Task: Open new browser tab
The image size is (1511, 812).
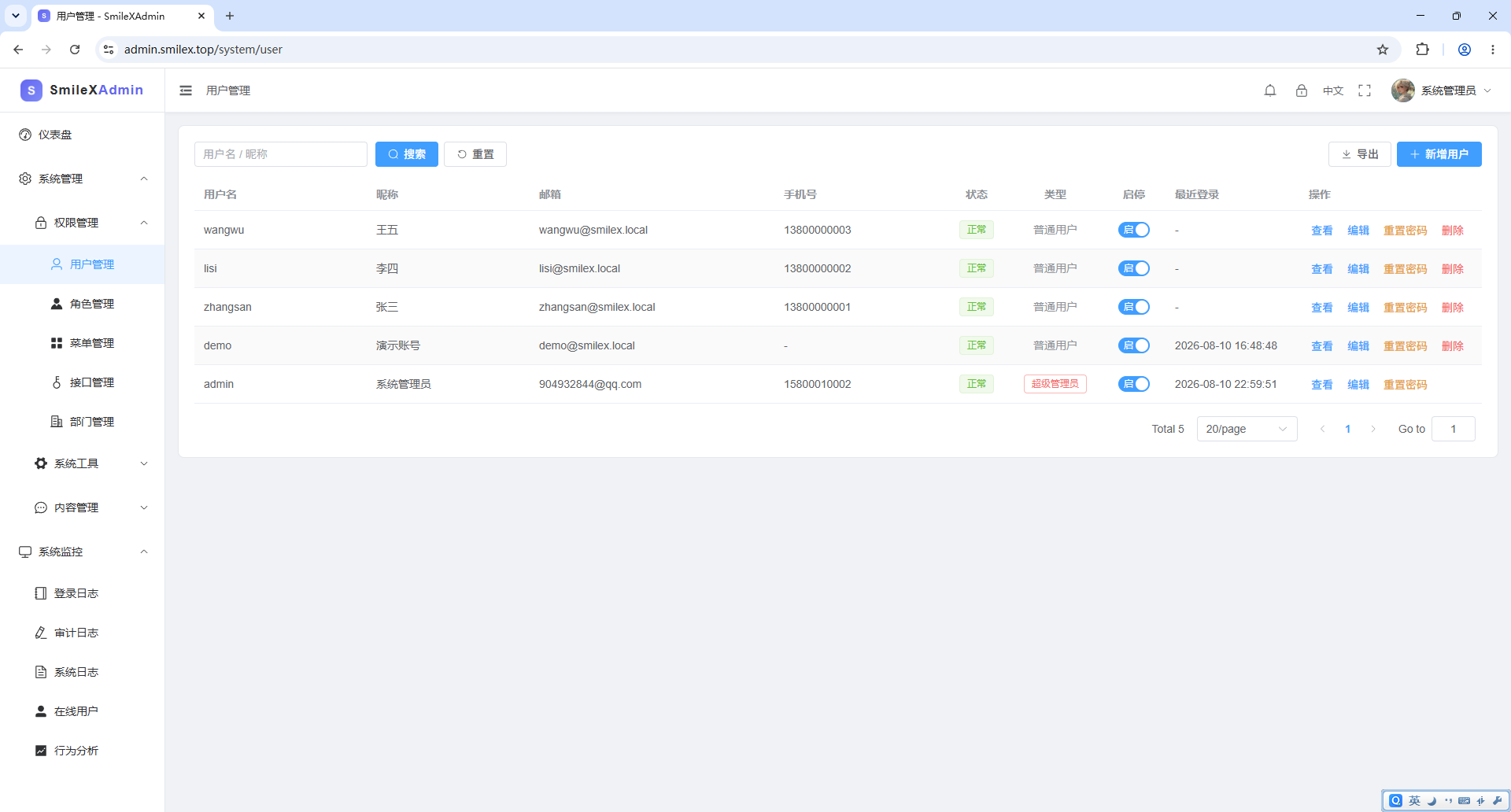Action: [230, 16]
